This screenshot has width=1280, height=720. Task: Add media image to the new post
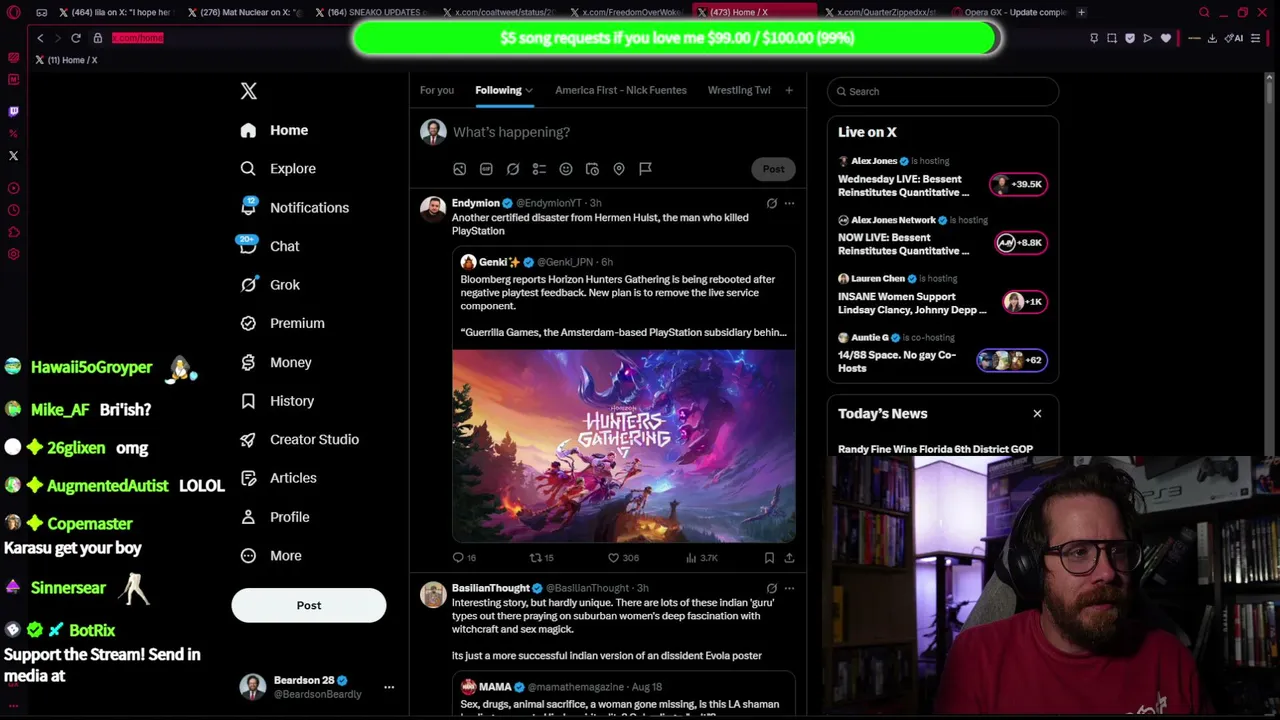[x=460, y=169]
